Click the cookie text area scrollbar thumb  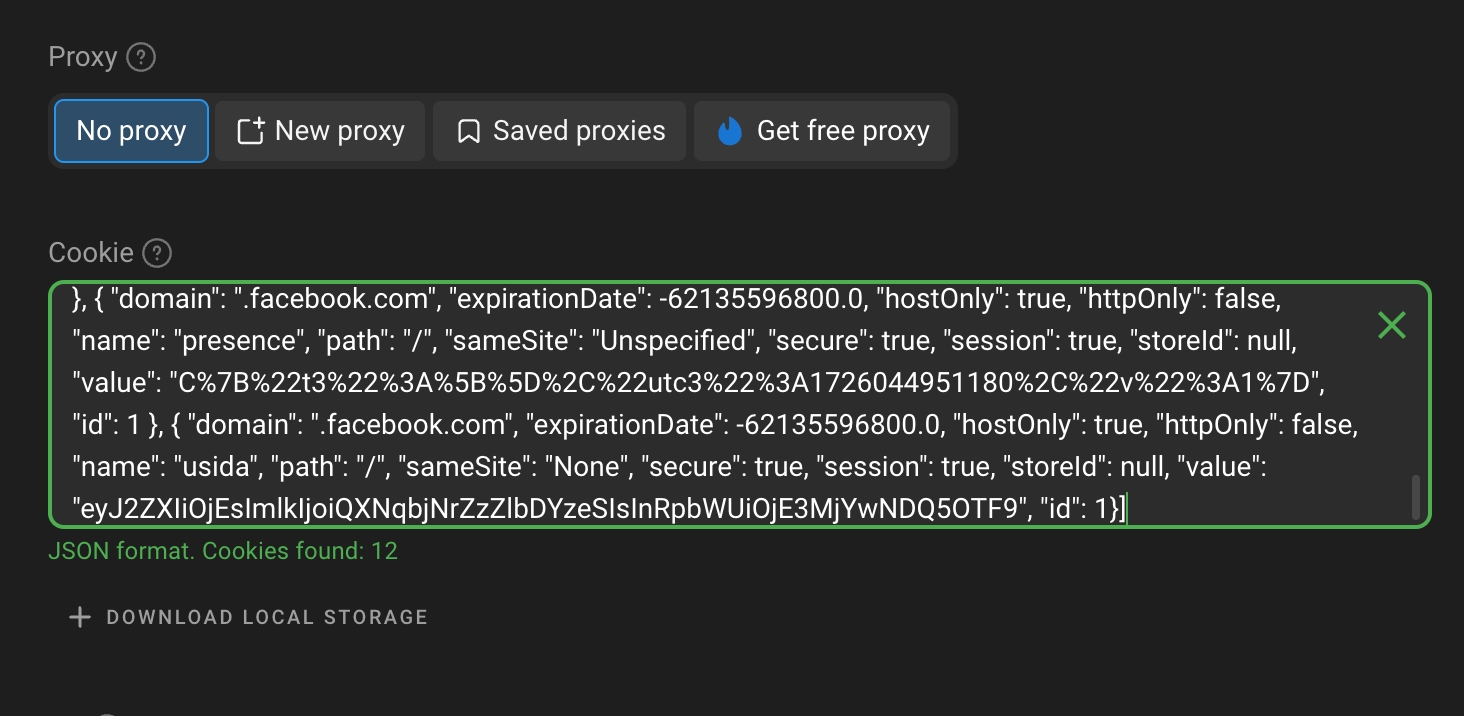coord(1415,497)
